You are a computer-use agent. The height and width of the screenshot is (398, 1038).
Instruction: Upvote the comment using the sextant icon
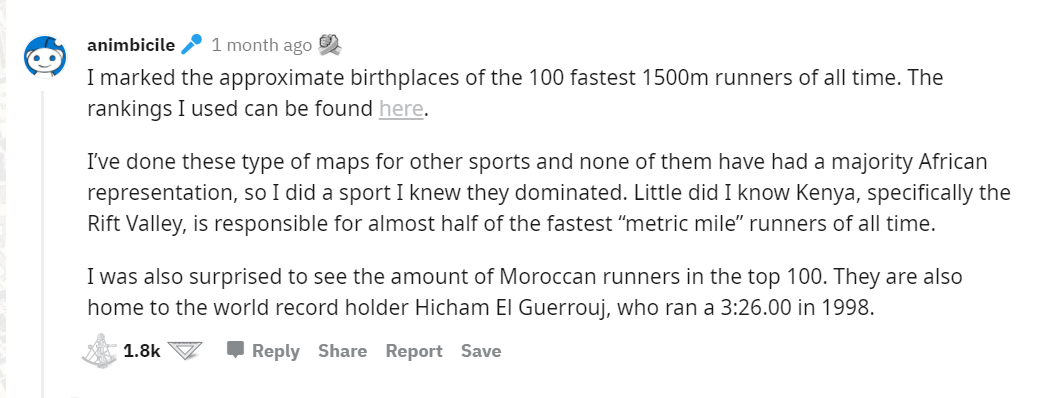[100, 350]
